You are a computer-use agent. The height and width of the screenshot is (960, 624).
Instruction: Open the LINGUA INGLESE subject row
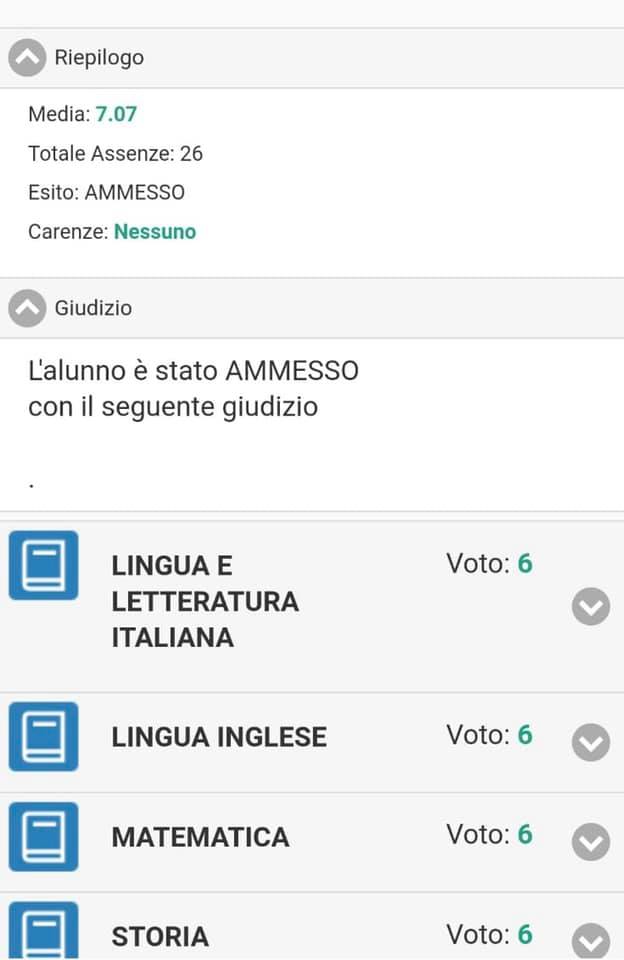click(312, 743)
